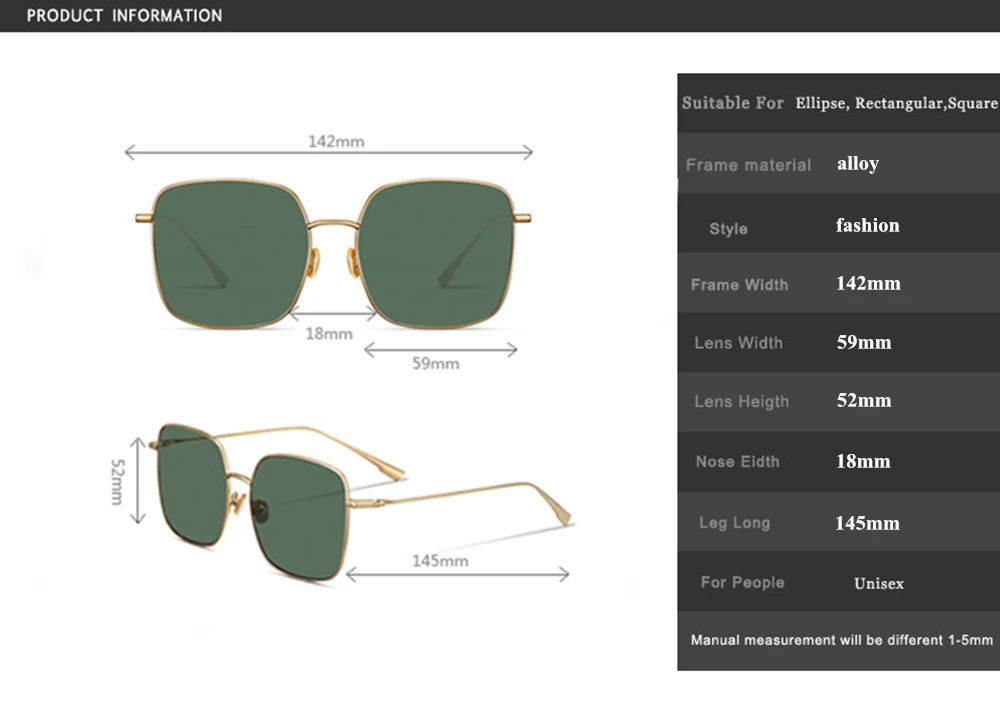The width and height of the screenshot is (1000, 722).
Task: Select the Frame material alloy row
Action: pos(839,163)
